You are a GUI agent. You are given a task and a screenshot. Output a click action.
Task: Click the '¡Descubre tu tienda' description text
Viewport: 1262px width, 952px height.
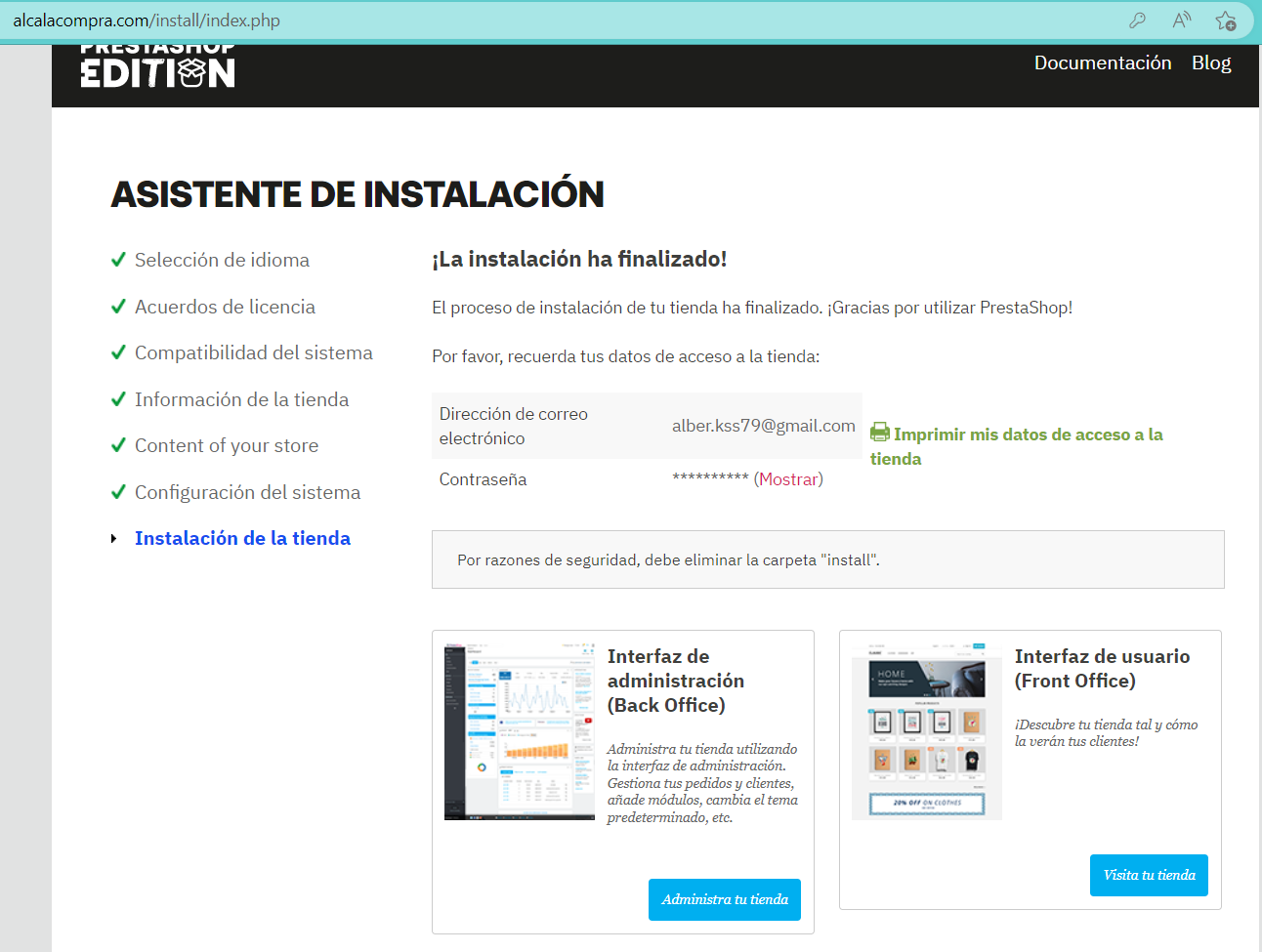1106,732
